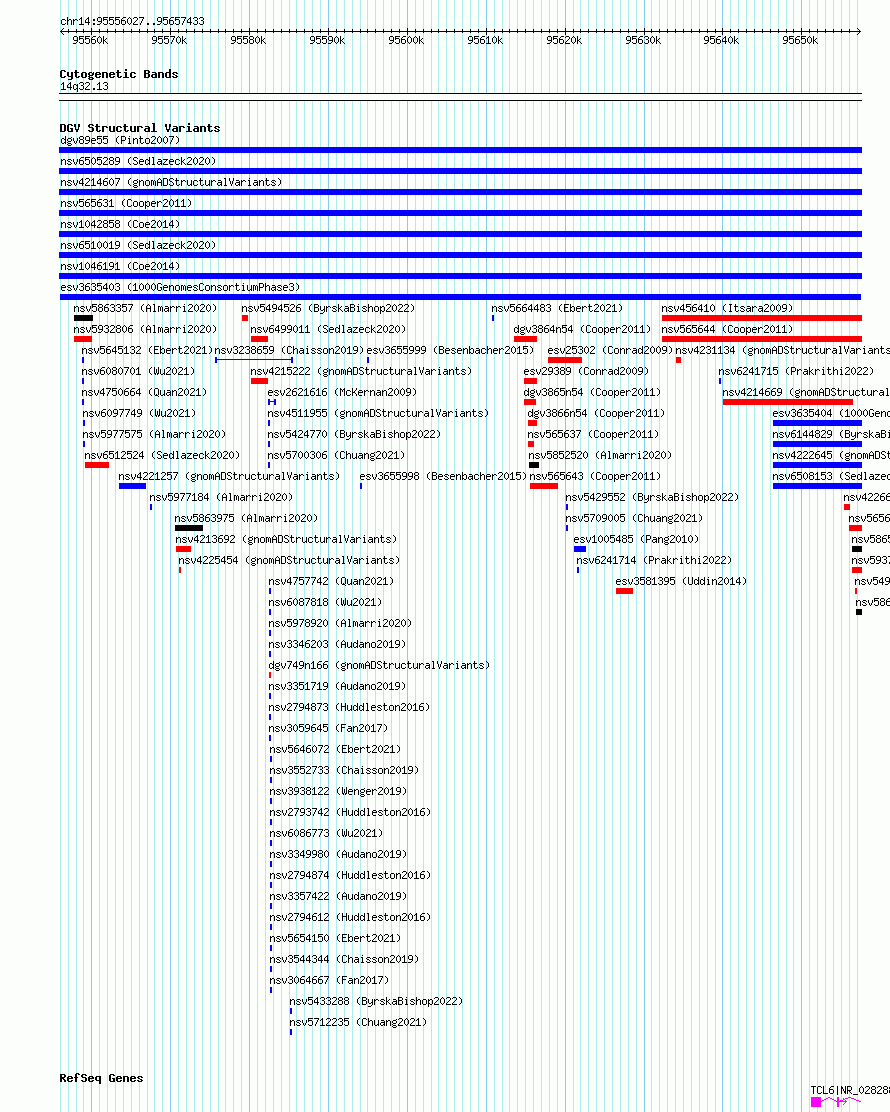Select nsv6512524 (Sedlazeck2020) label
The image size is (890, 1112).
pyautogui.click(x=162, y=455)
